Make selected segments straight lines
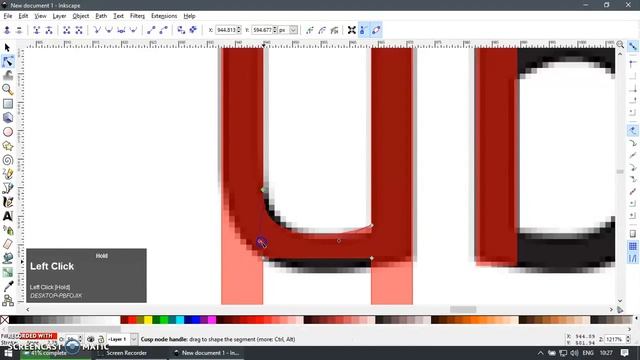 coord(151,30)
